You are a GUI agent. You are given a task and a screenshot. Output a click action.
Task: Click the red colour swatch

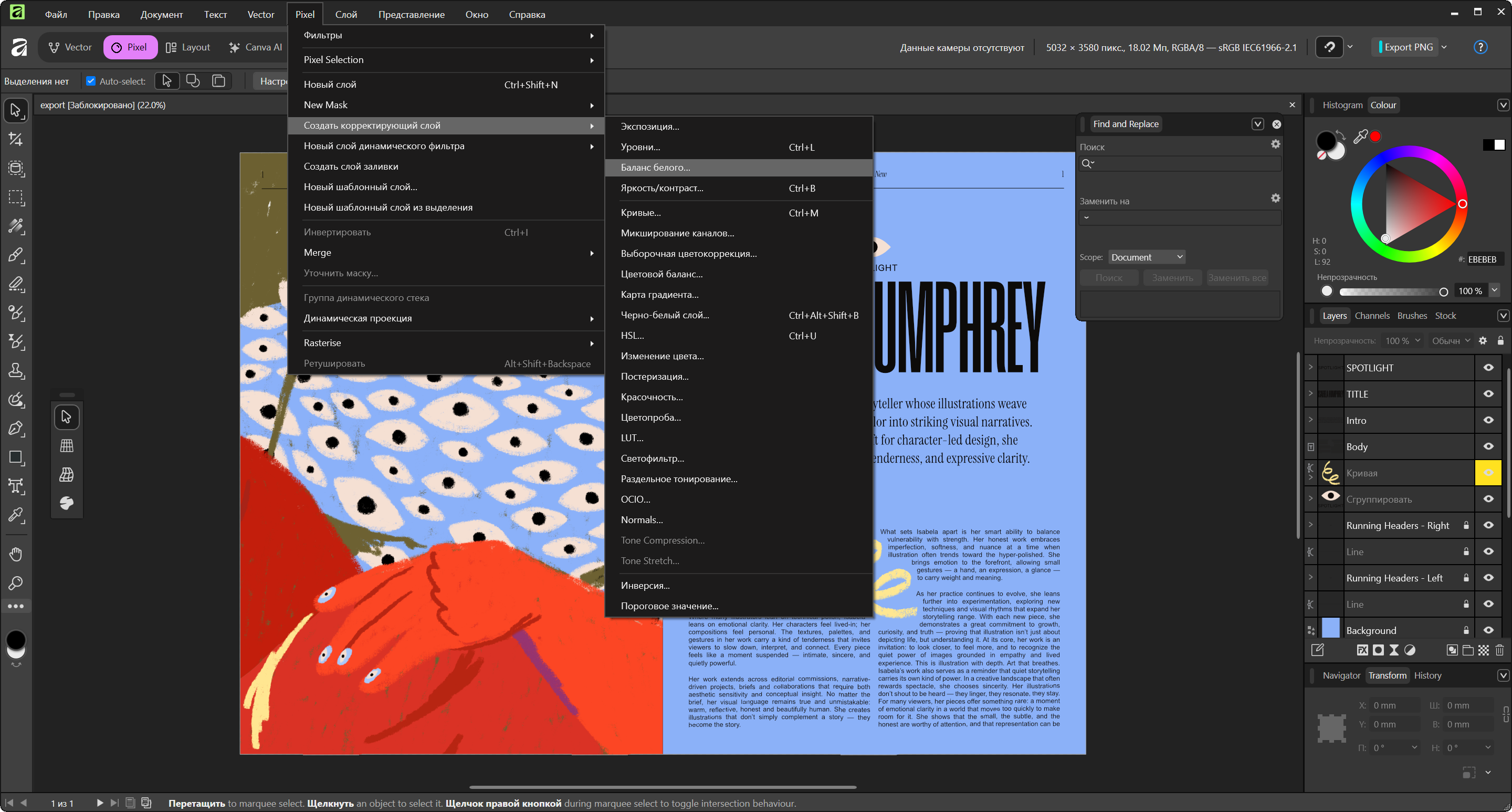(1375, 136)
